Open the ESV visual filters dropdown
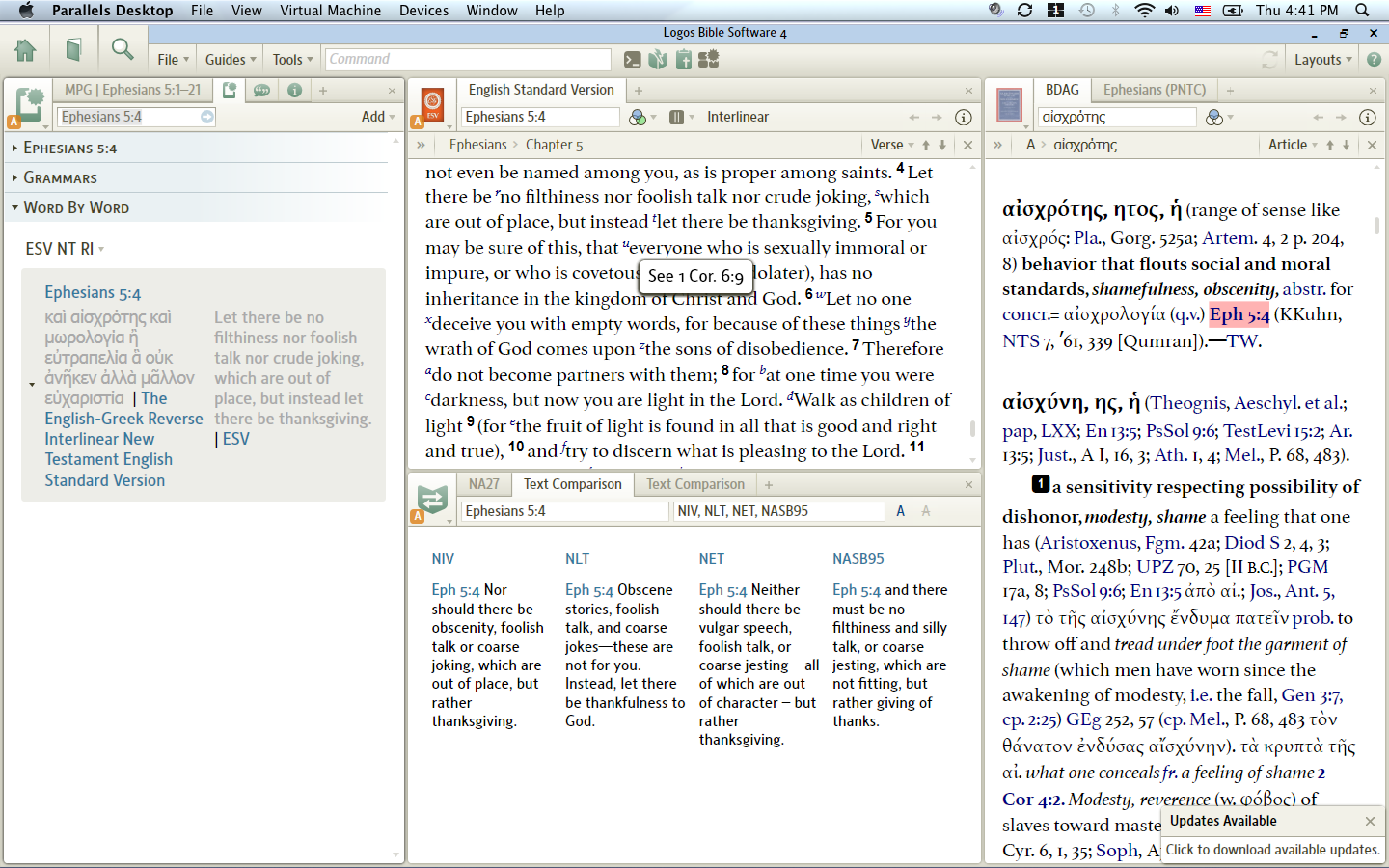 point(641,117)
